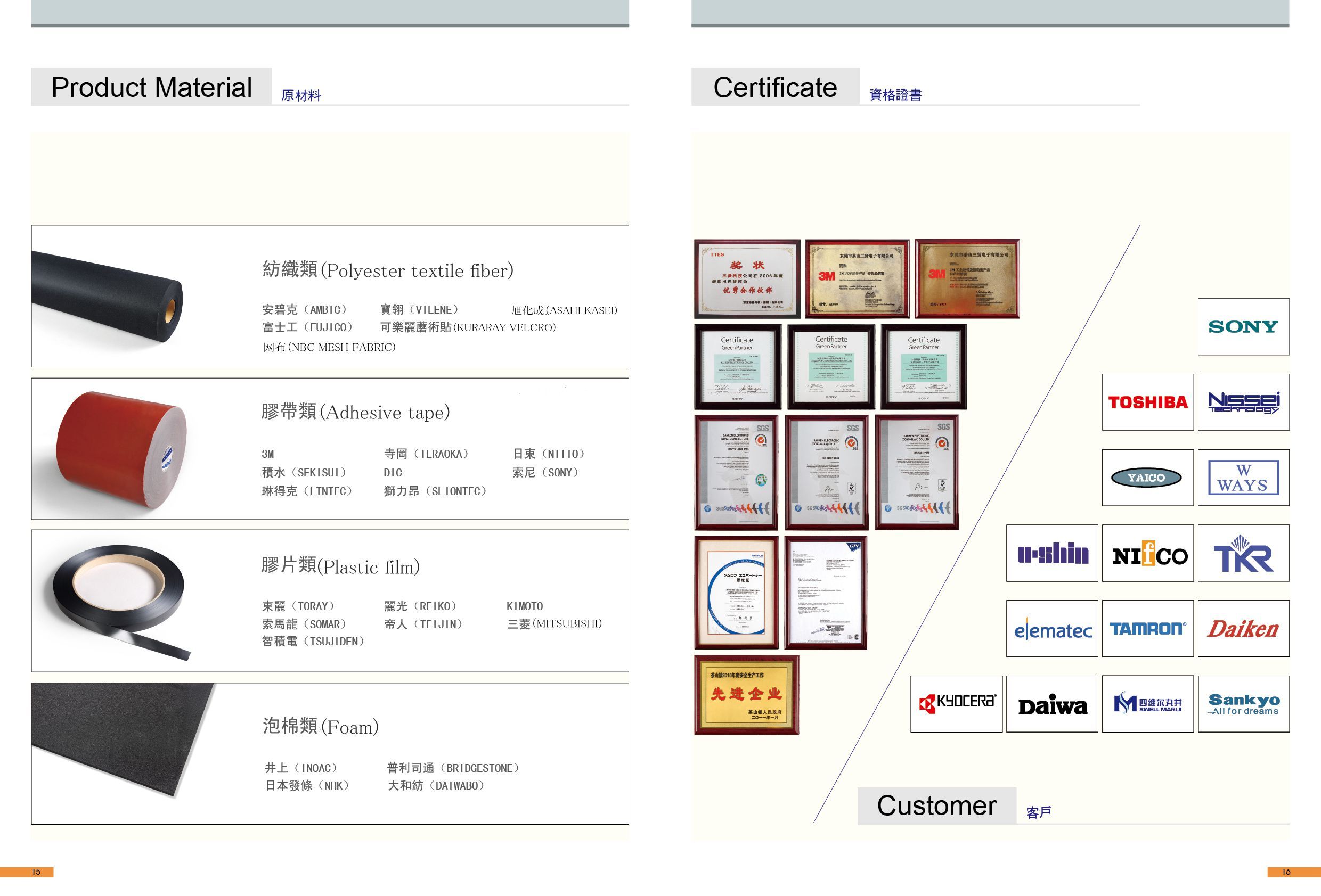This screenshot has height=896, width=1321.
Task: Click the 獅力昂 (SLIONTEC) text
Action: tap(435, 491)
